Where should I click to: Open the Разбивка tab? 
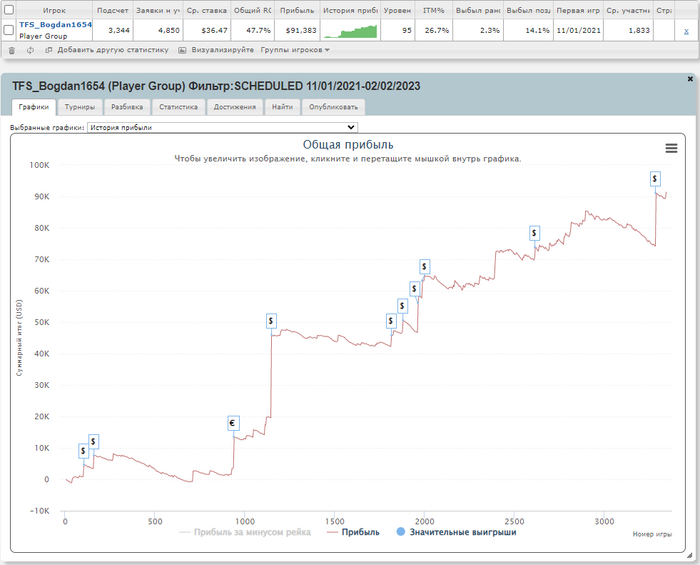click(127, 107)
